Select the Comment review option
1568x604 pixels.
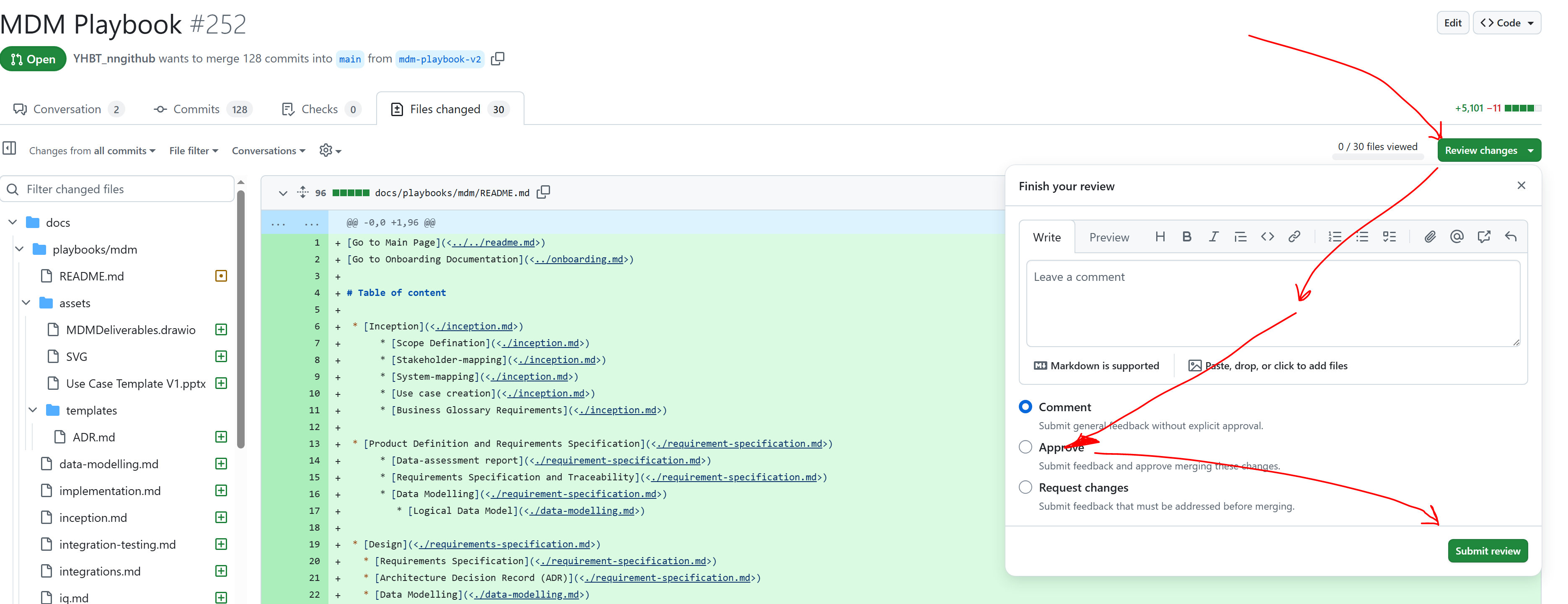click(1025, 407)
